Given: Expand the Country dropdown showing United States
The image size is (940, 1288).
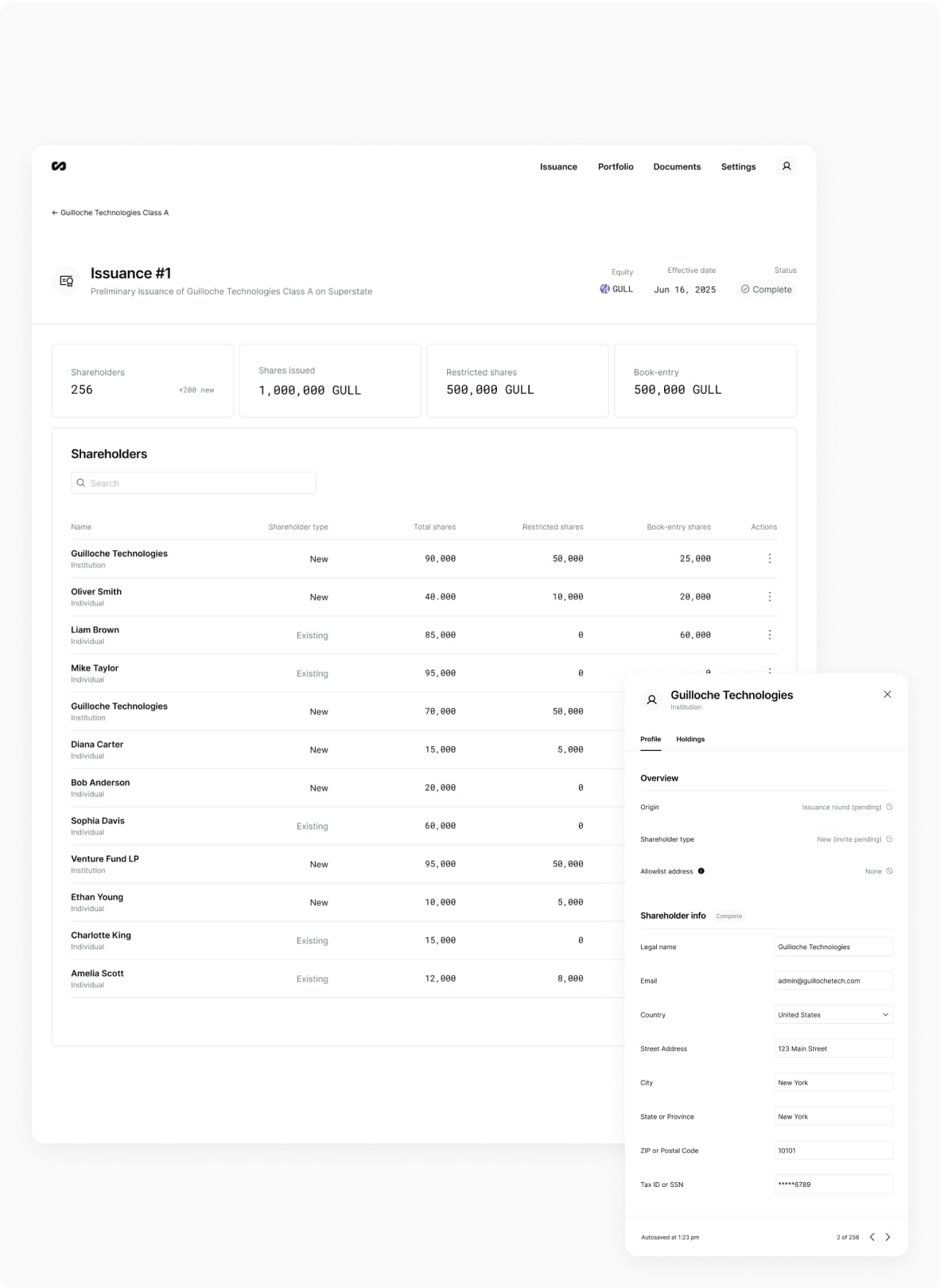Looking at the screenshot, I should tap(833, 1014).
